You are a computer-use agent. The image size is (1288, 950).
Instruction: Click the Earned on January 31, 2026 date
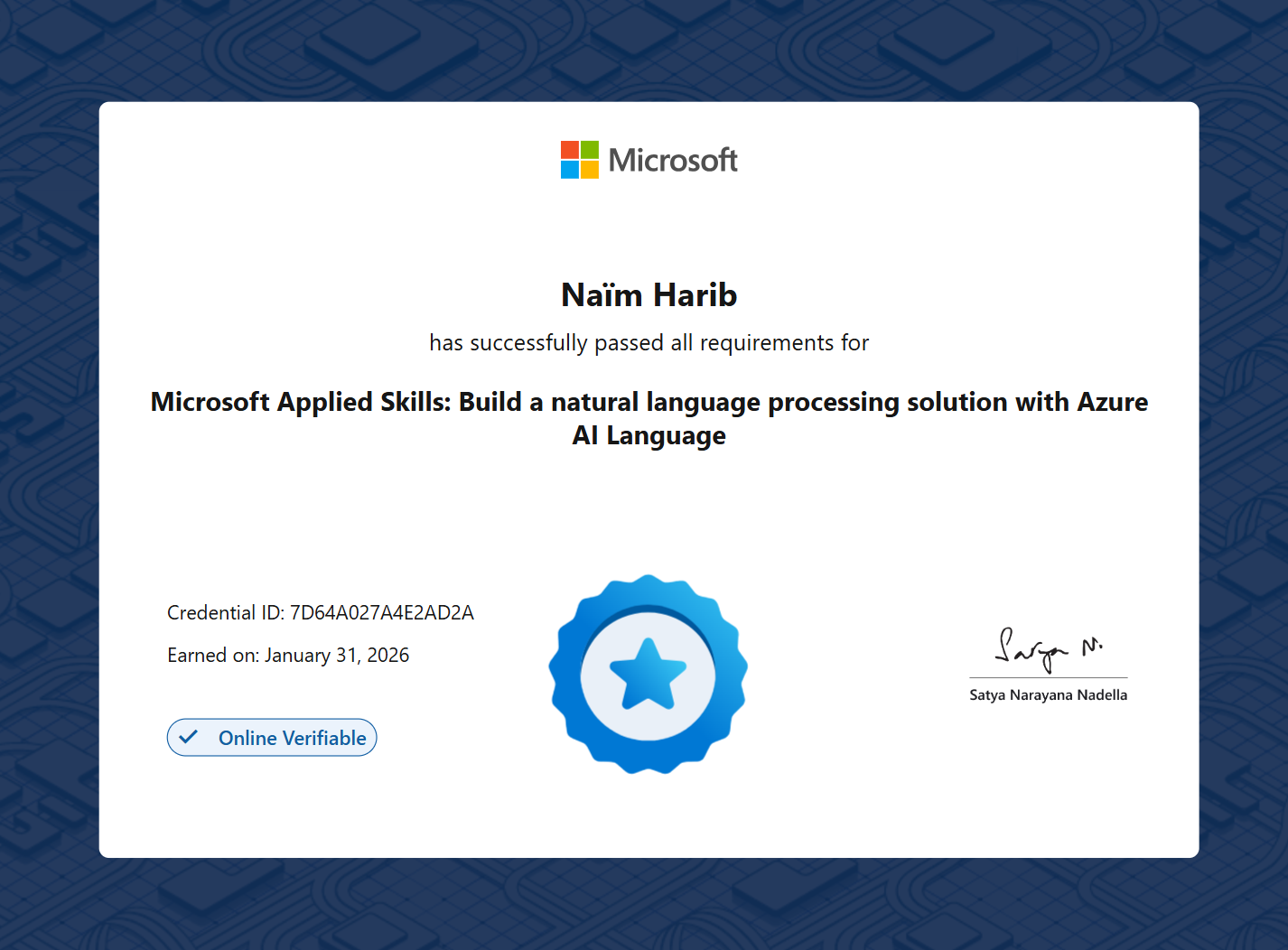point(288,655)
